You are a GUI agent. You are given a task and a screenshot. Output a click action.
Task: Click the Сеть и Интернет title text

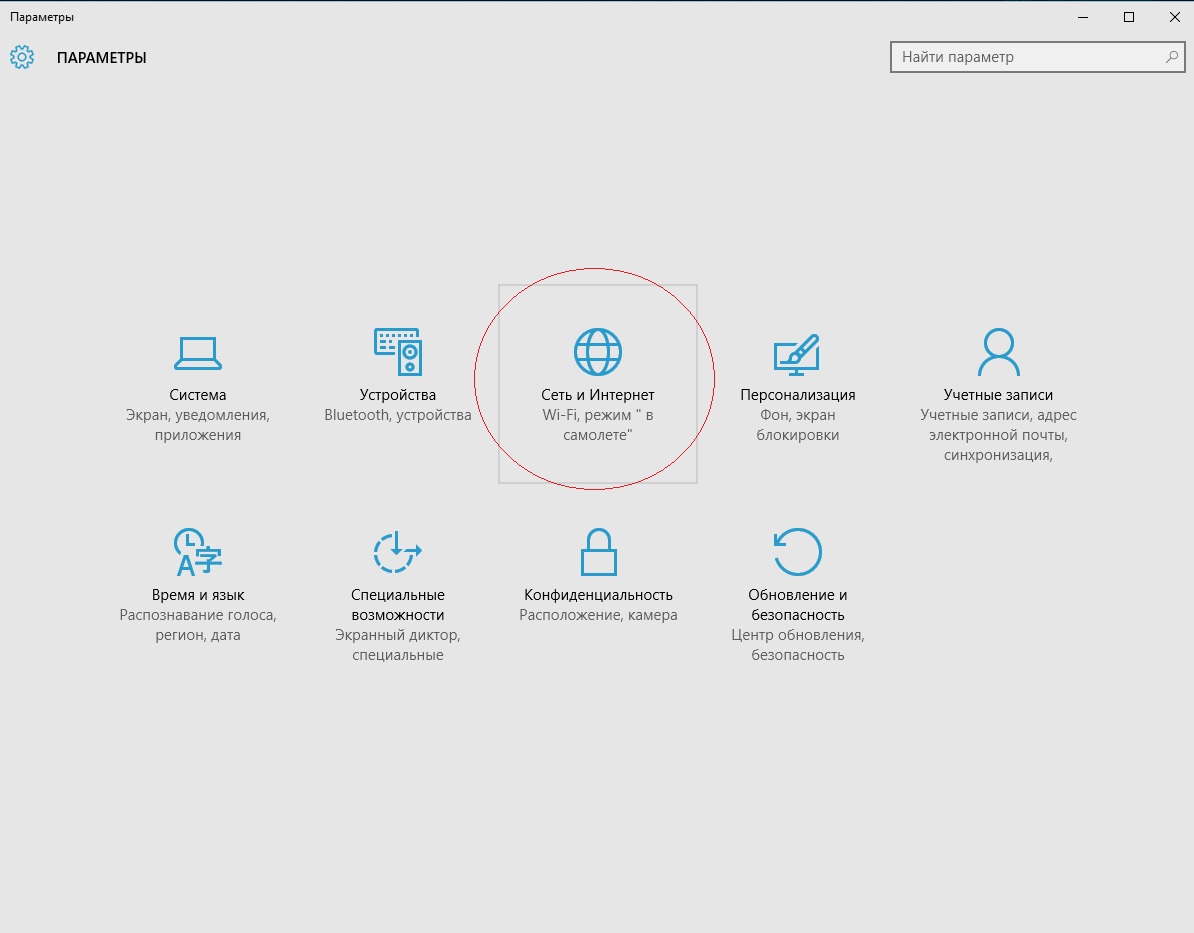tap(598, 395)
